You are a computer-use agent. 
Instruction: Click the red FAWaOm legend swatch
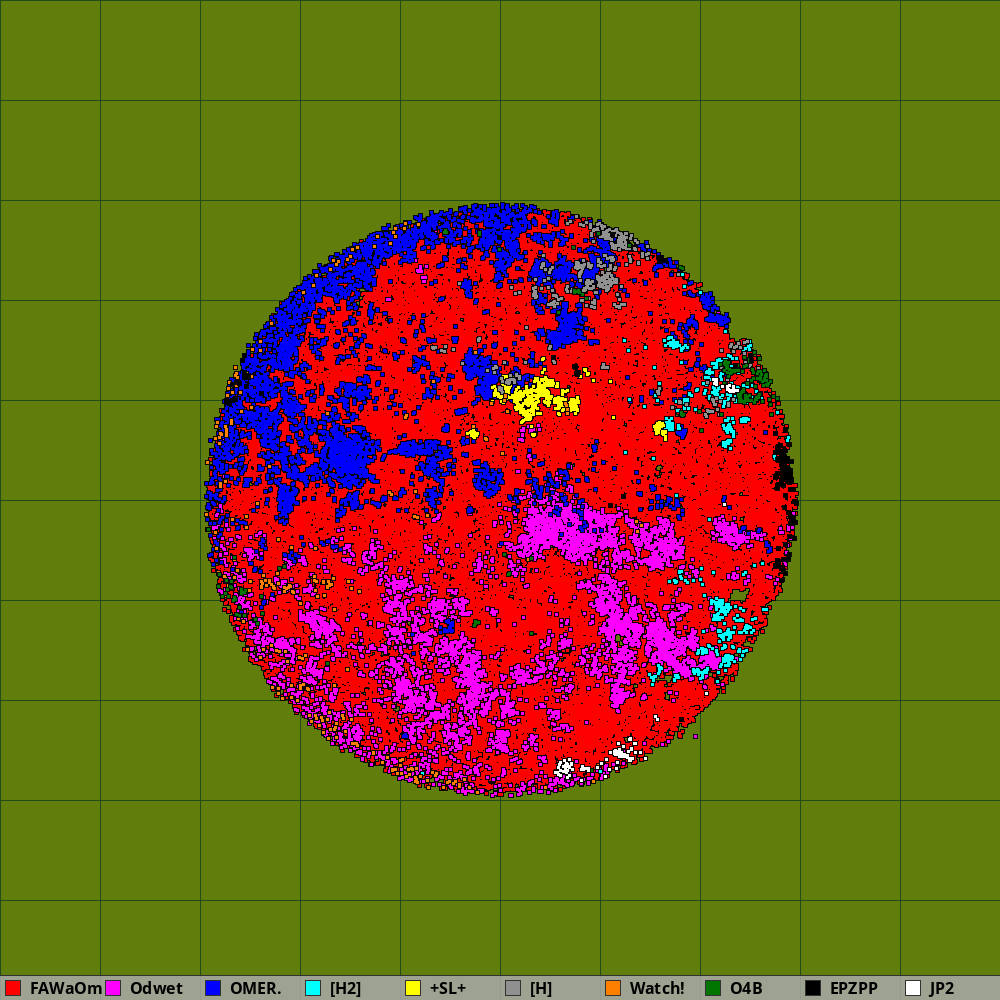pos(13,988)
